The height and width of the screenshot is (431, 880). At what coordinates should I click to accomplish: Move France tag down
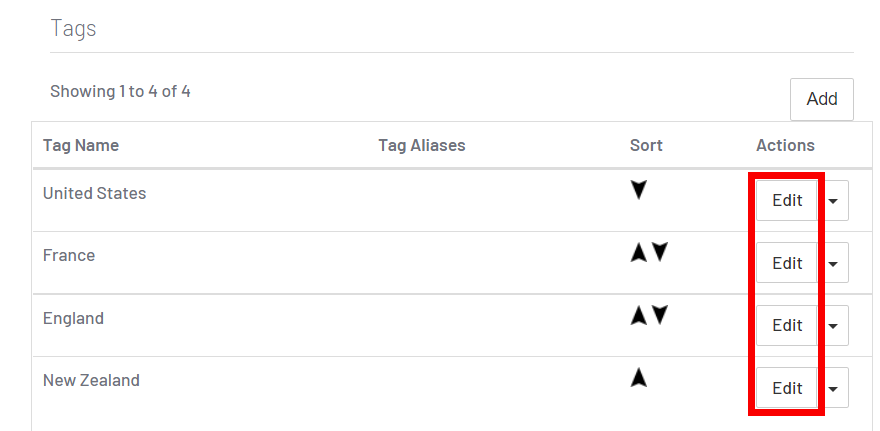659,253
